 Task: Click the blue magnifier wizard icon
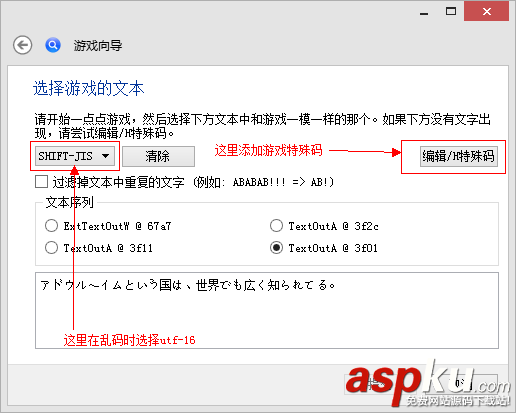[x=53, y=45]
